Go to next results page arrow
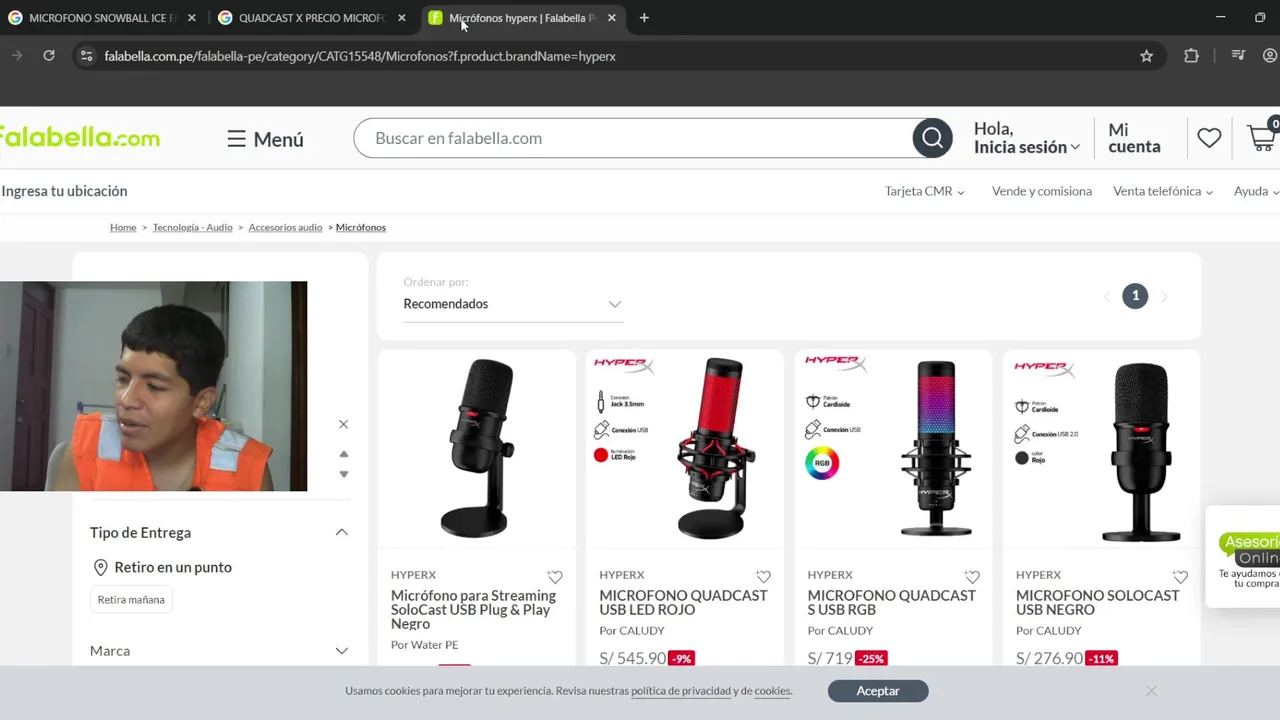The image size is (1280, 720). click(x=1163, y=296)
